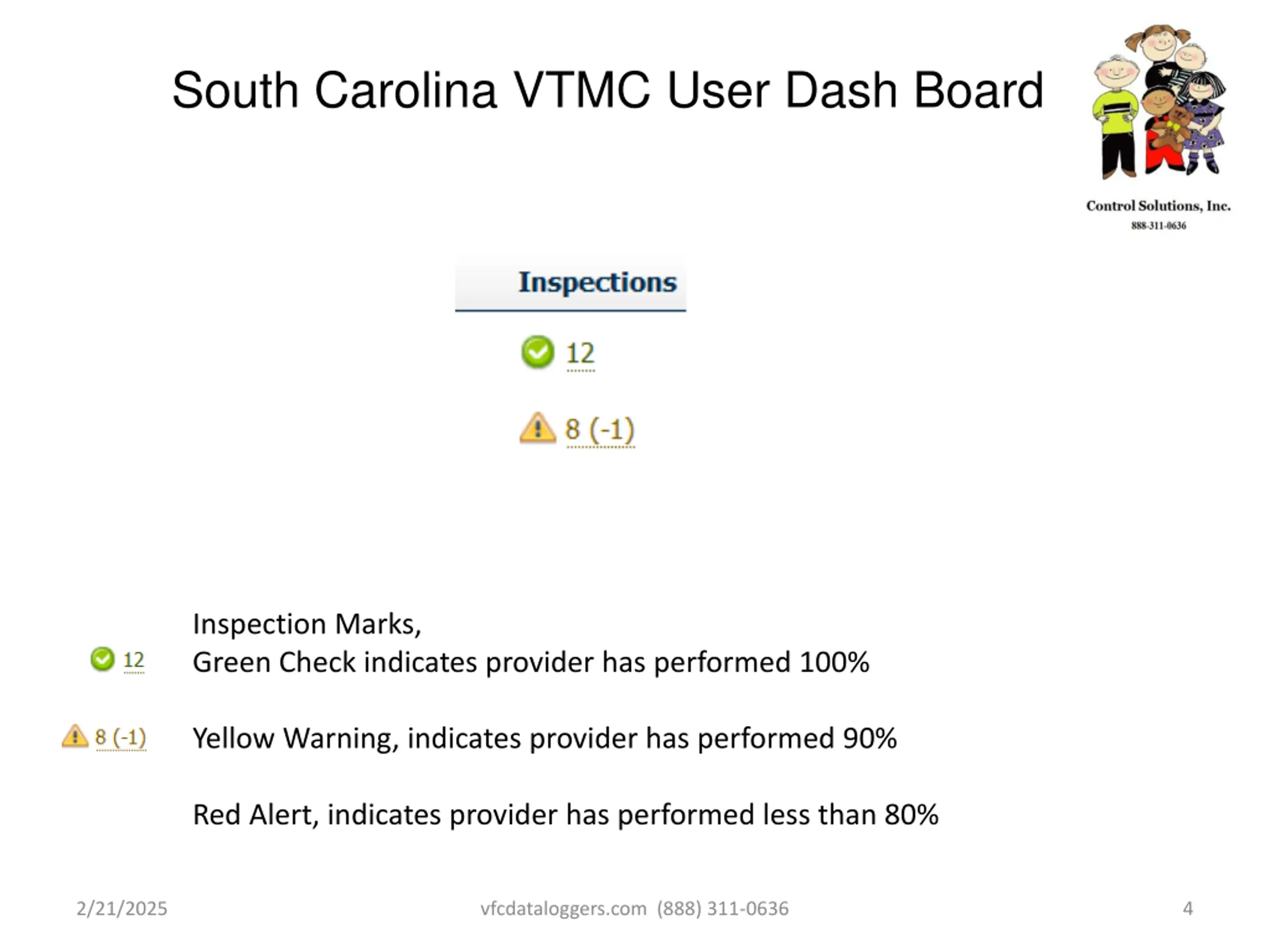Open vfcdataloggers.com in the footer
Viewport: 1270px width, 952px height.
click(563, 909)
